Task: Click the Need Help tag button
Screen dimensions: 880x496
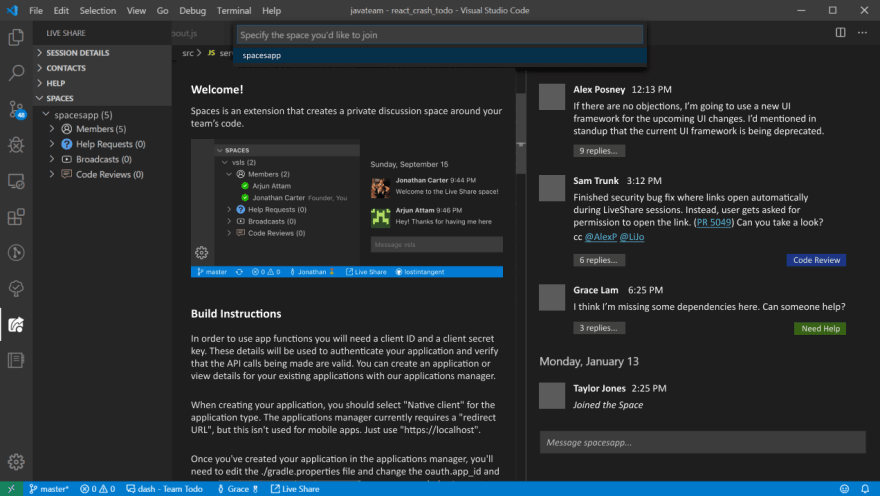Action: [820, 328]
